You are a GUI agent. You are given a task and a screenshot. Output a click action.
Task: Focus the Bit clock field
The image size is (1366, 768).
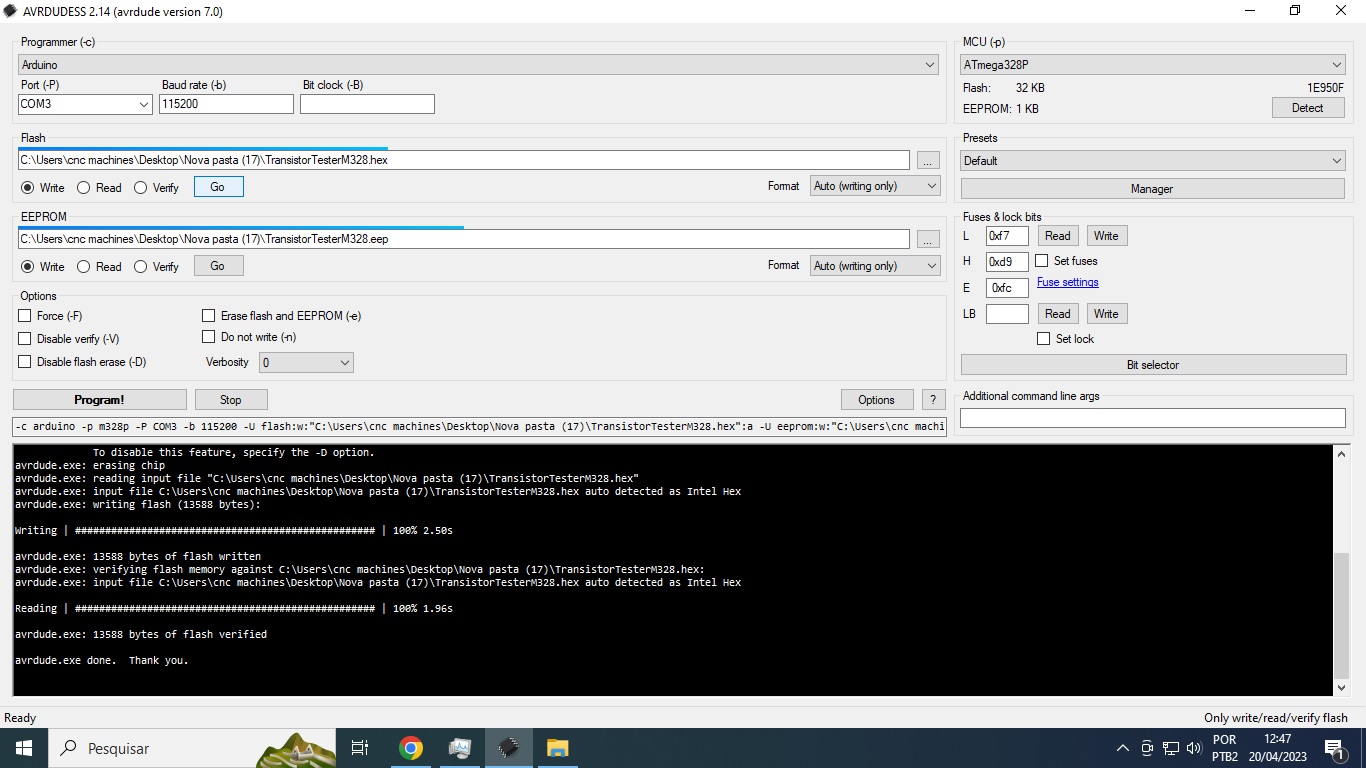368,104
